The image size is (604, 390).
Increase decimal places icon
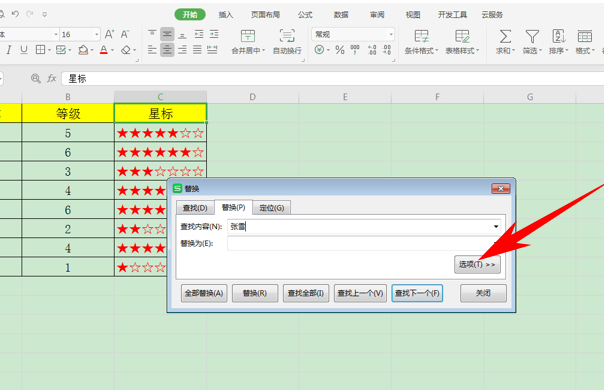pyautogui.click(x=372, y=50)
